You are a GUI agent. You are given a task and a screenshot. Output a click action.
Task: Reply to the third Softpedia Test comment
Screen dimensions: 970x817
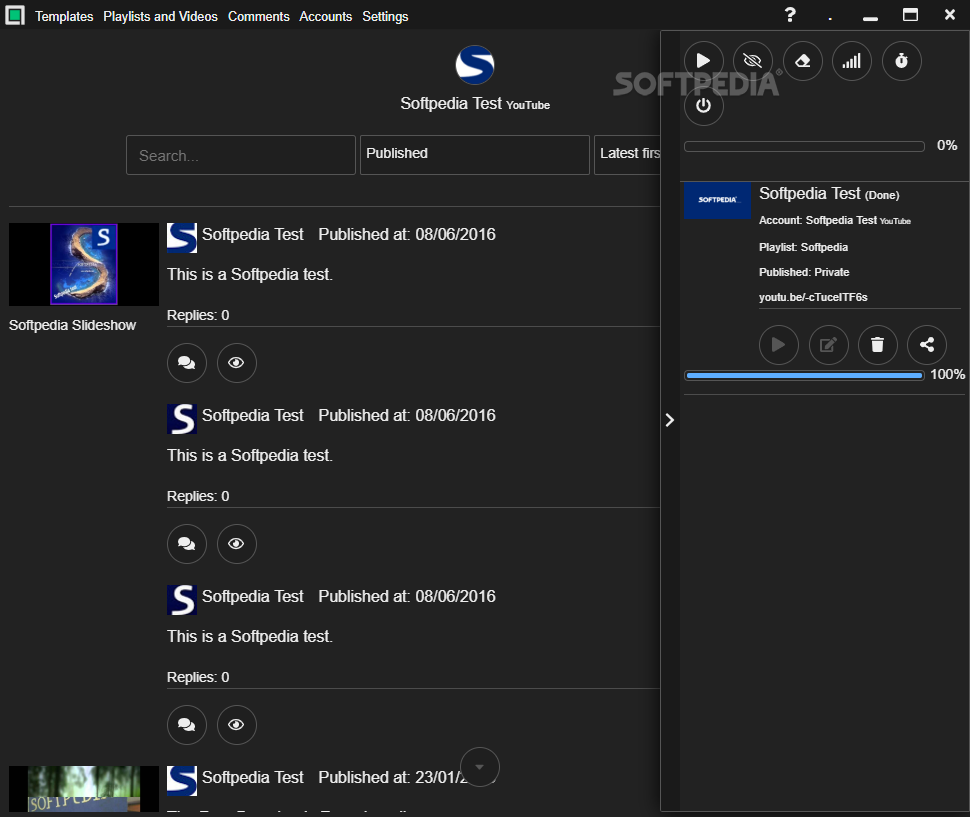click(x=187, y=725)
